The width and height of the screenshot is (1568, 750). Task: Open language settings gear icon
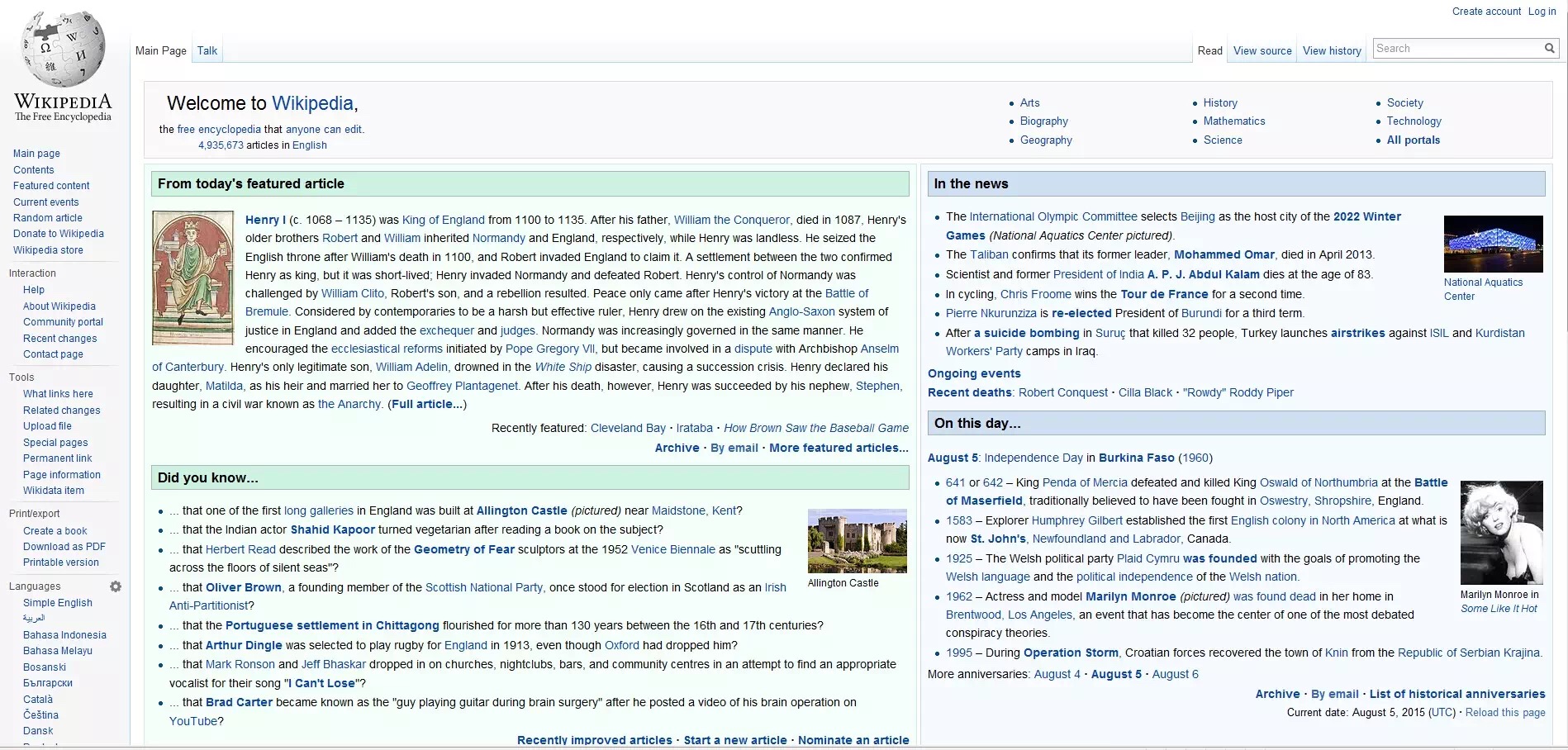116,586
